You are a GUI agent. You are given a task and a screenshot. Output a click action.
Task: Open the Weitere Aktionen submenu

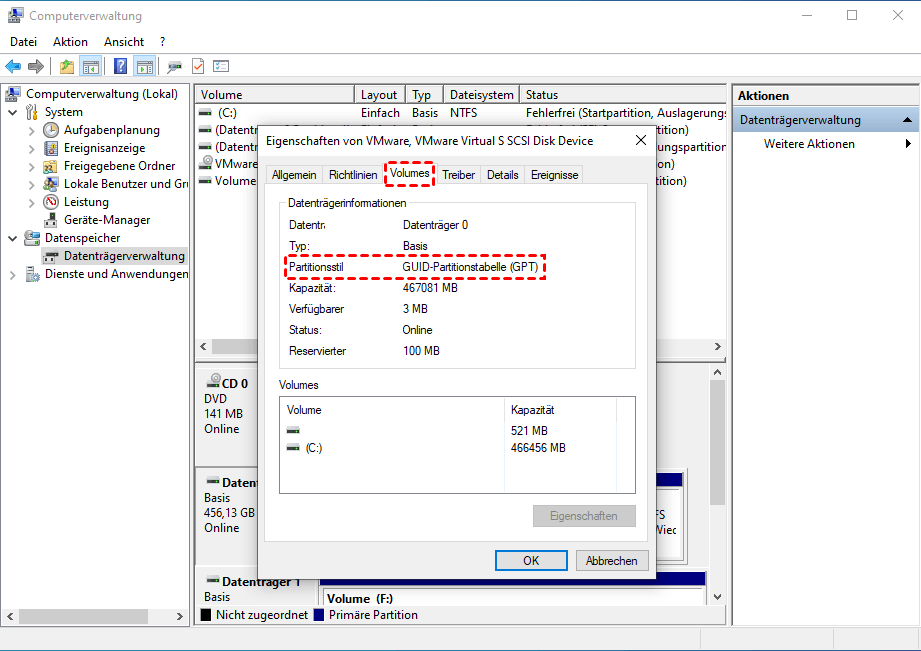point(908,144)
